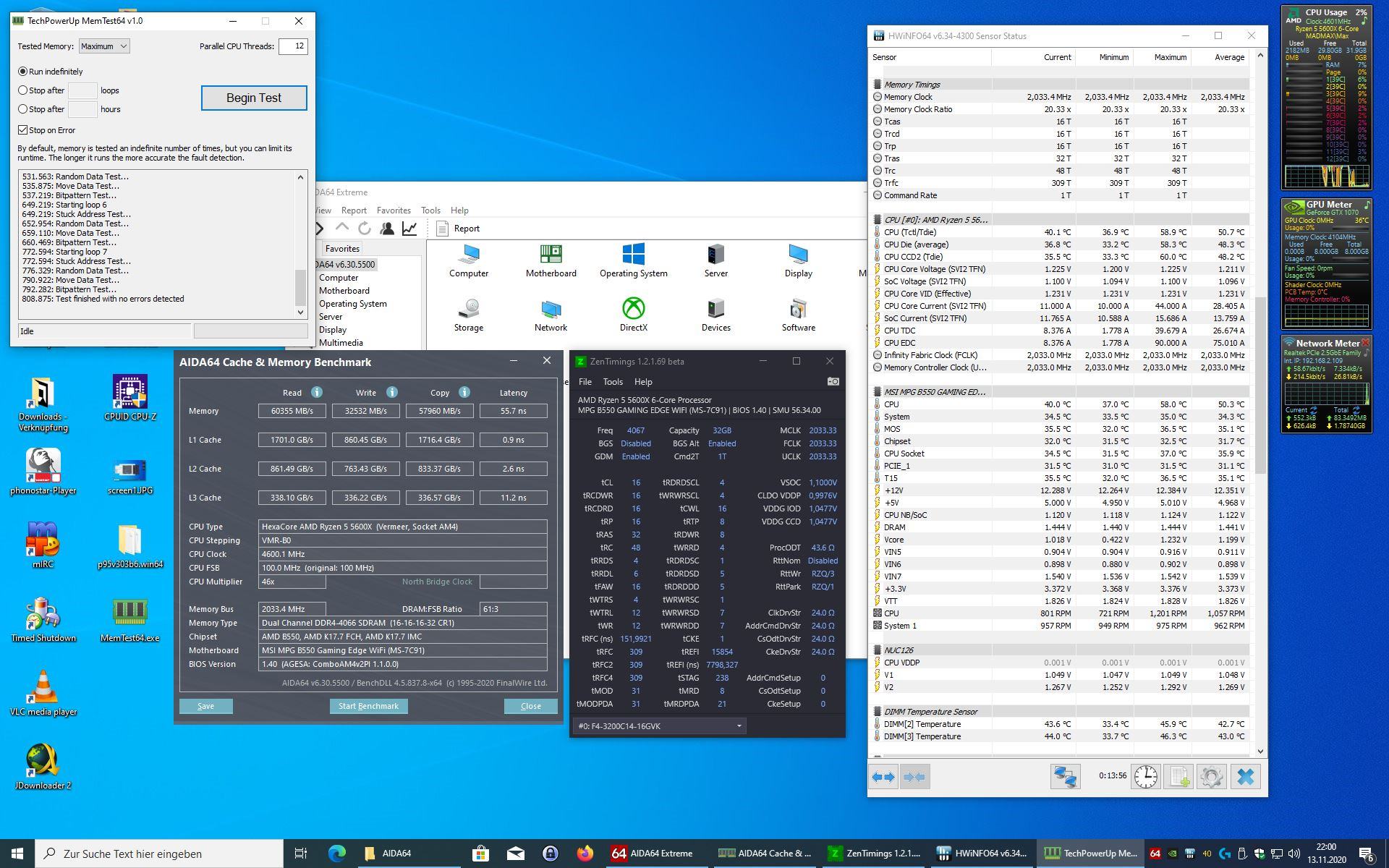Click Start Benchmark button
The height and width of the screenshot is (868, 1389).
point(369,706)
